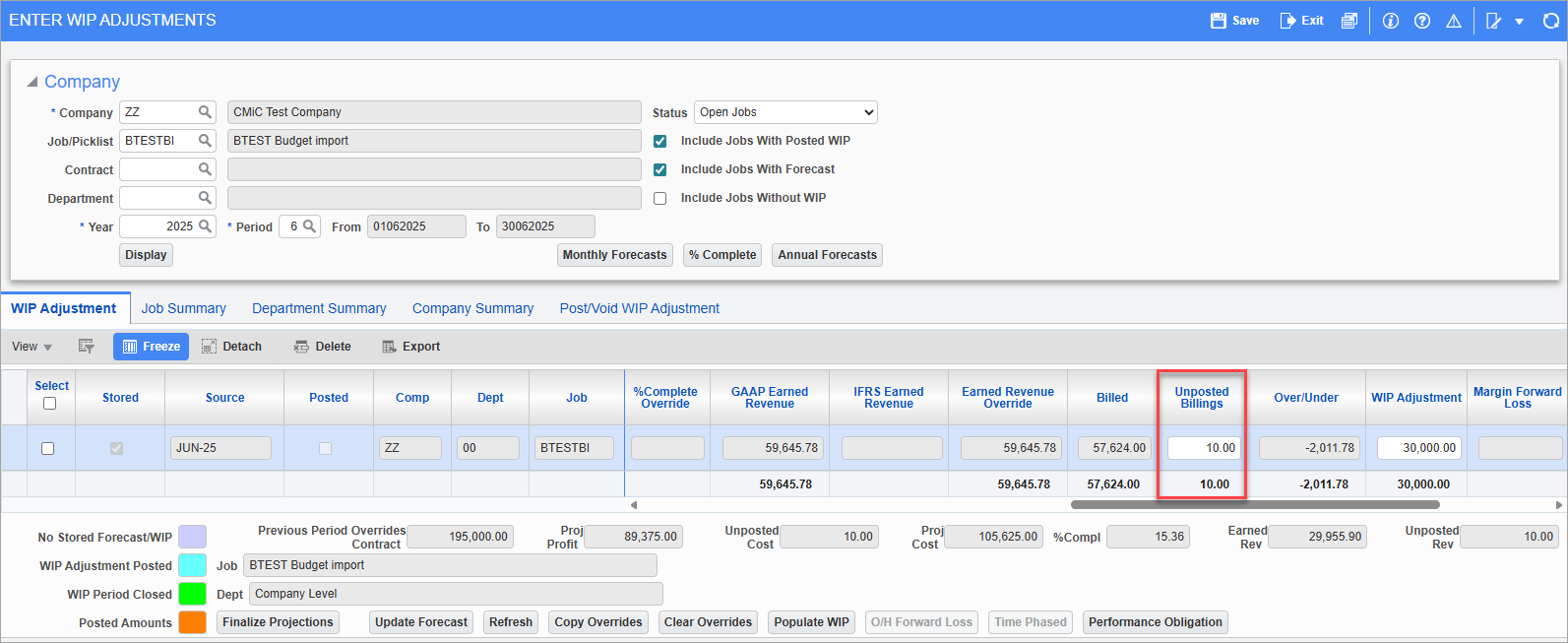The image size is (1568, 643).
Task: Click the WIP Period Closed green swatch
Action: 192,594
